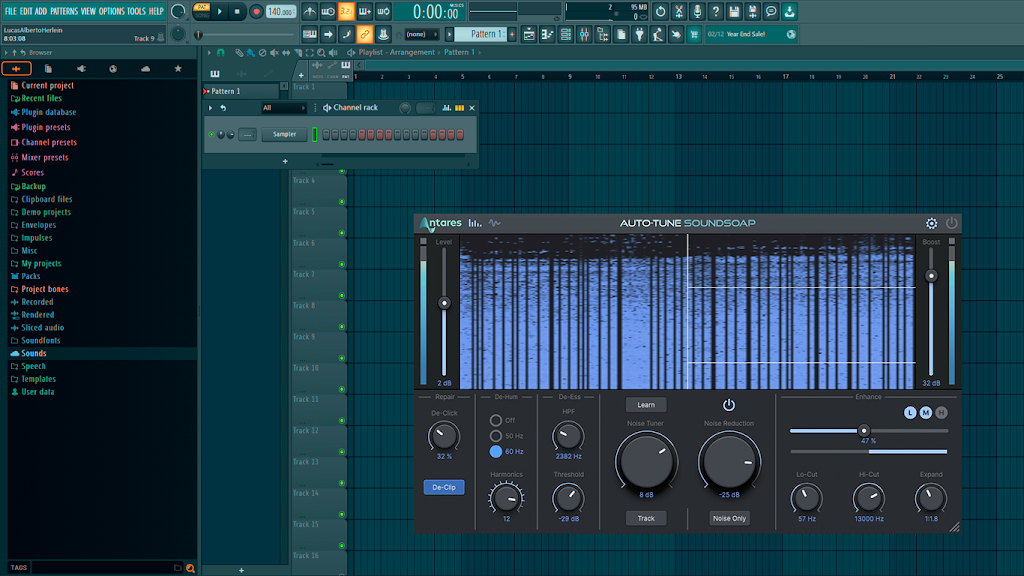Toggle the link/multilink to controllers icon

(x=364, y=34)
